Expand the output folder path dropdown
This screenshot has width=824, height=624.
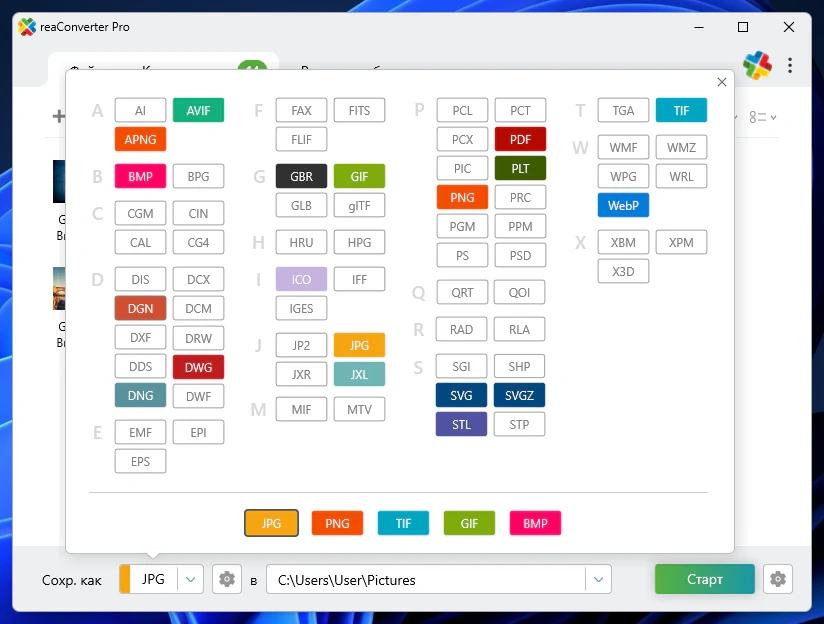click(598, 579)
